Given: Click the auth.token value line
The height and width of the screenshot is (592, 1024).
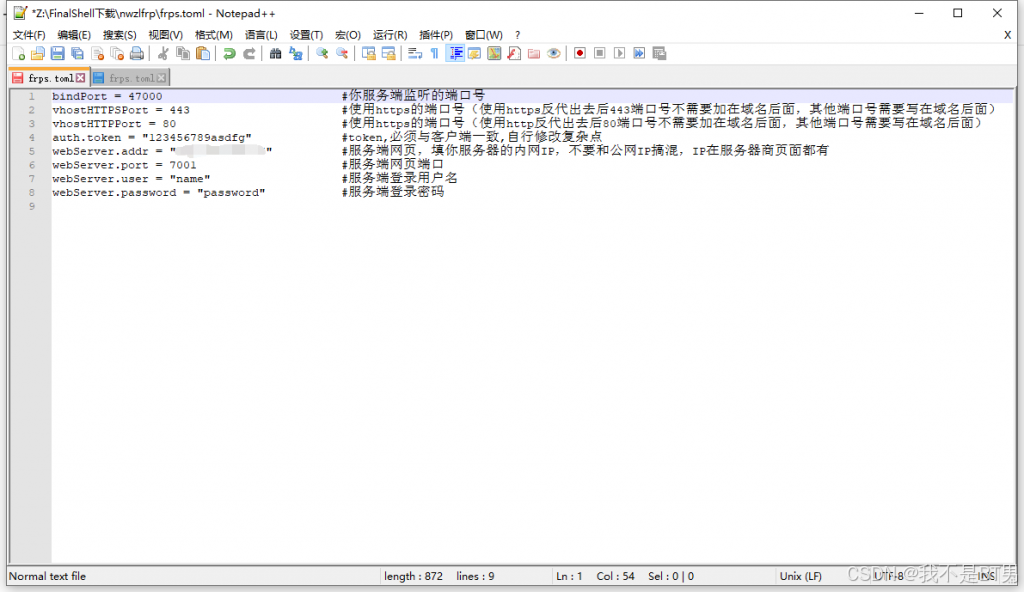Looking at the screenshot, I should tap(152, 137).
